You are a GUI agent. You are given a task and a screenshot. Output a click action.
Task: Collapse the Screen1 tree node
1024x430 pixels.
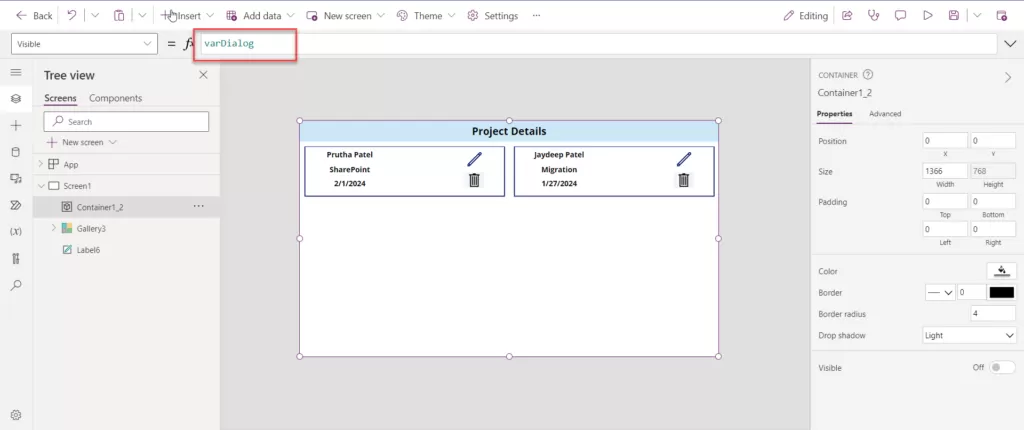pyautogui.click(x=40, y=186)
